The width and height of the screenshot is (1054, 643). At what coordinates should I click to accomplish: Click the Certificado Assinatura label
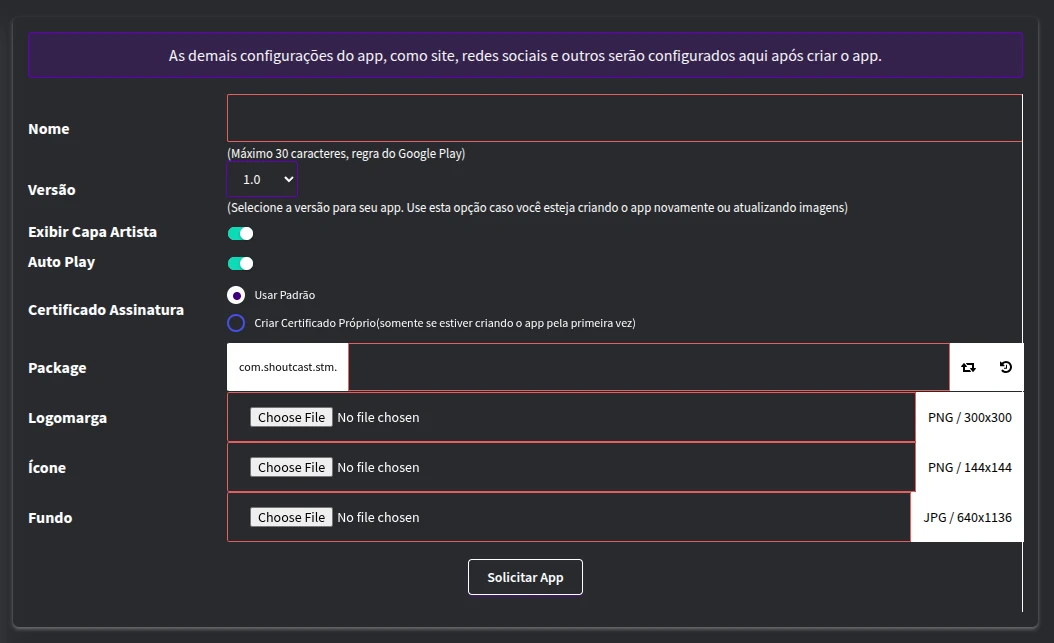(106, 310)
